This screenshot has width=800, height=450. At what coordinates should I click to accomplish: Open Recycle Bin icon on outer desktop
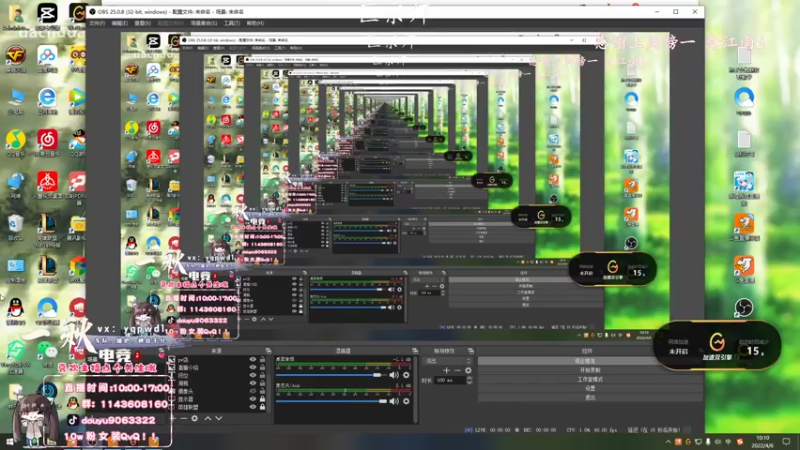(x=16, y=223)
